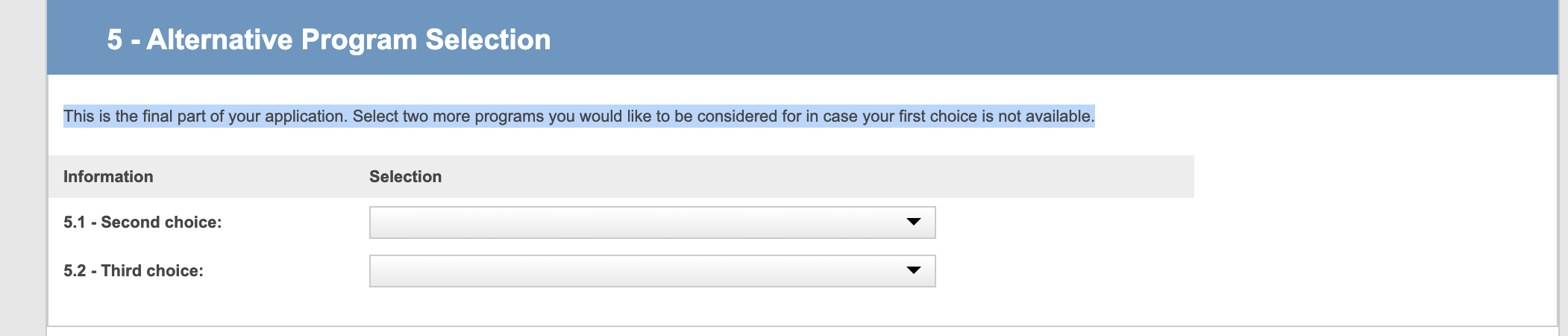Screen dimensions: 1568x336
Task: Click the '5.2 - Third choice:' label
Action: [x=134, y=271]
